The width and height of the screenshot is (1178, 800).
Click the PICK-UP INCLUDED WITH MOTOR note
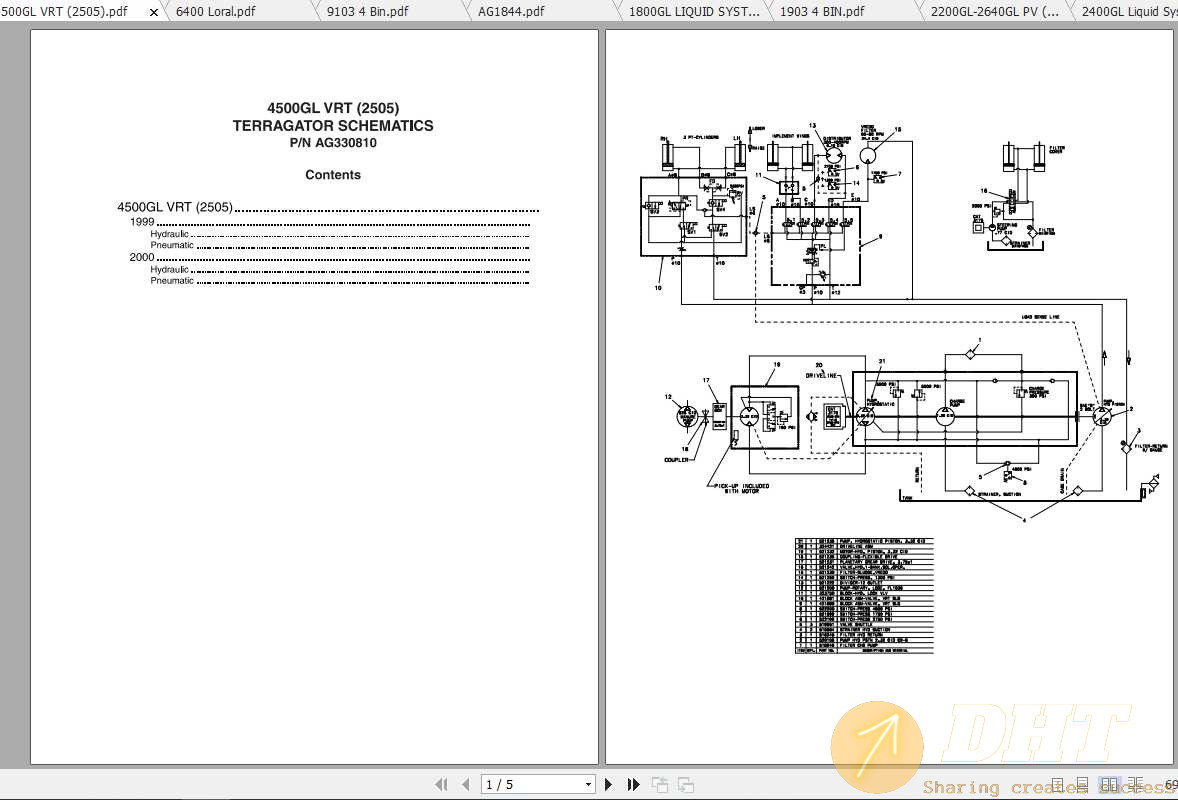pos(742,488)
